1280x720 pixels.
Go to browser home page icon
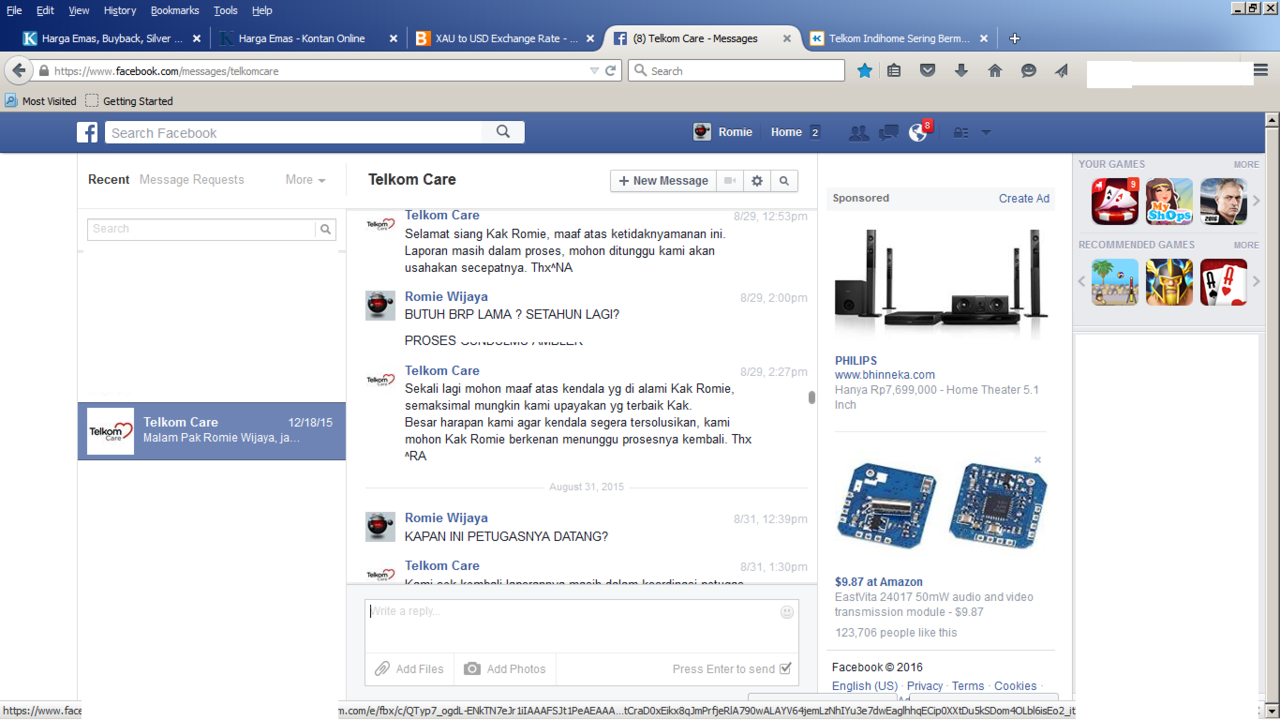tap(995, 71)
